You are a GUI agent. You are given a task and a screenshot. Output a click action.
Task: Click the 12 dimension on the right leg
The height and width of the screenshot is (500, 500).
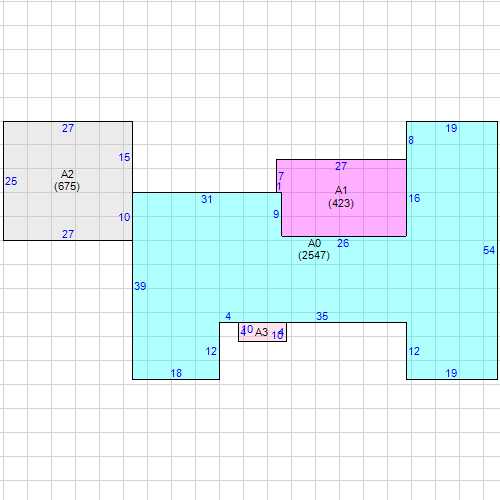tap(414, 351)
